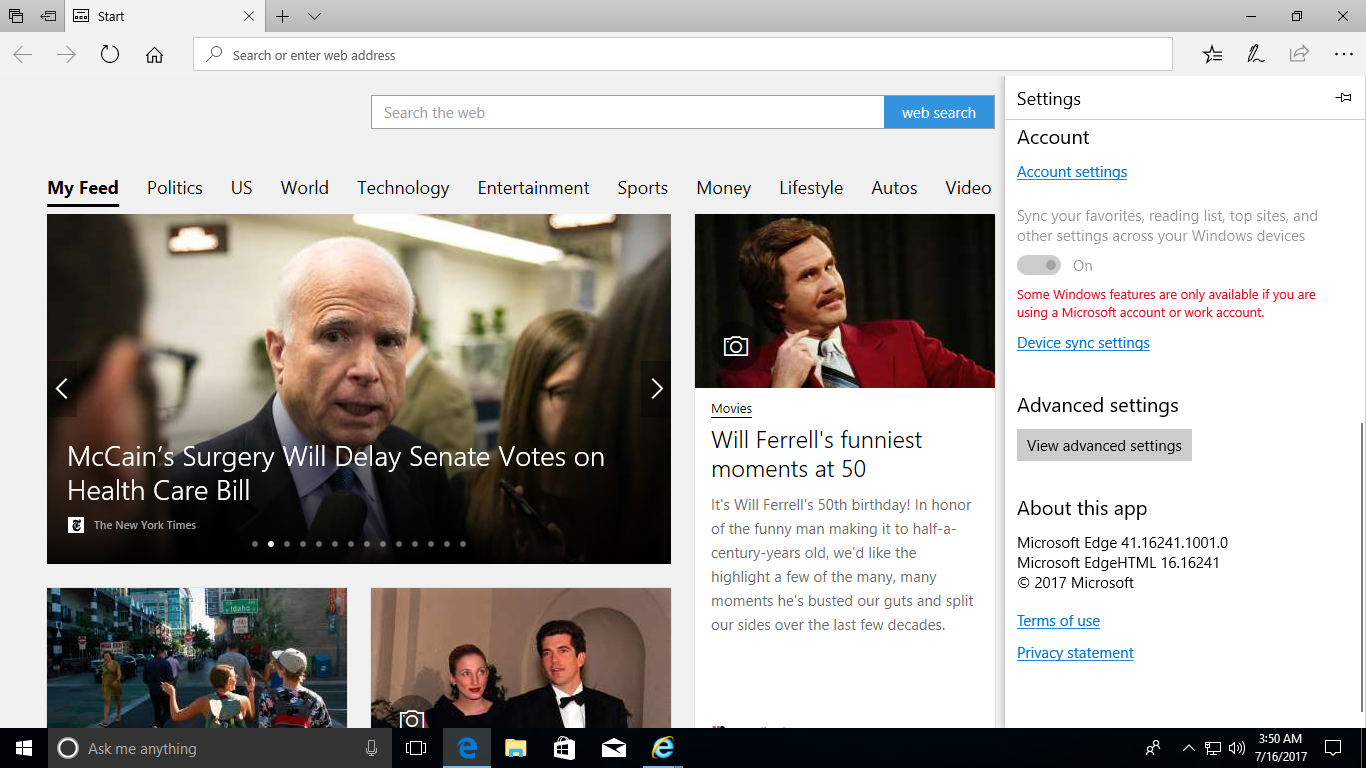Open the Action Center notifications icon
Screen dimensions: 1366x768
[1332, 748]
